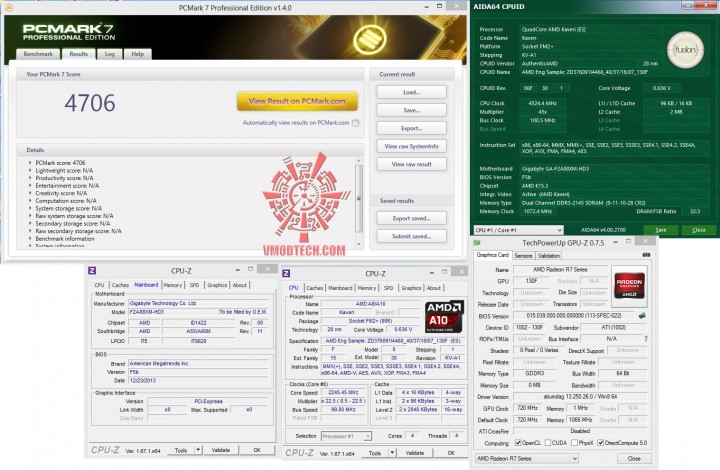Screen dimensions: 720x470
Task: Click the green Close button in AIDA64 CPUID
Action: point(698,230)
